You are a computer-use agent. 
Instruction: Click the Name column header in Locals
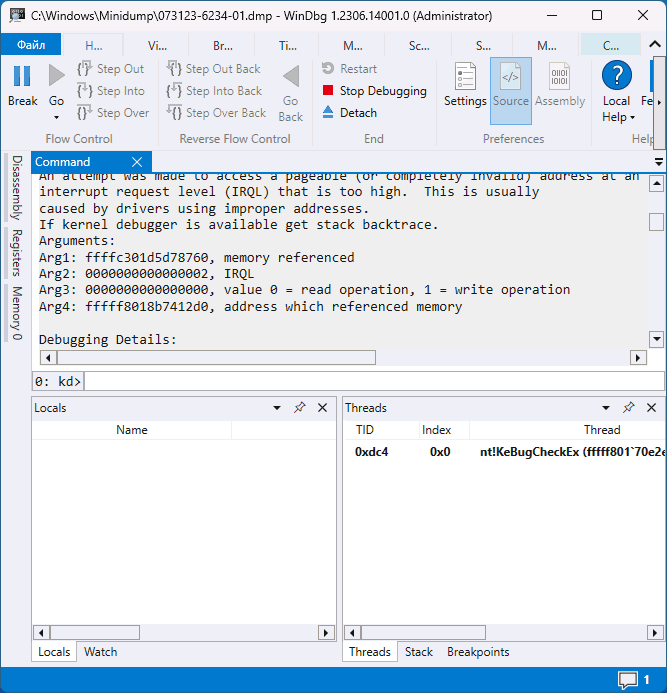pyautogui.click(x=132, y=430)
